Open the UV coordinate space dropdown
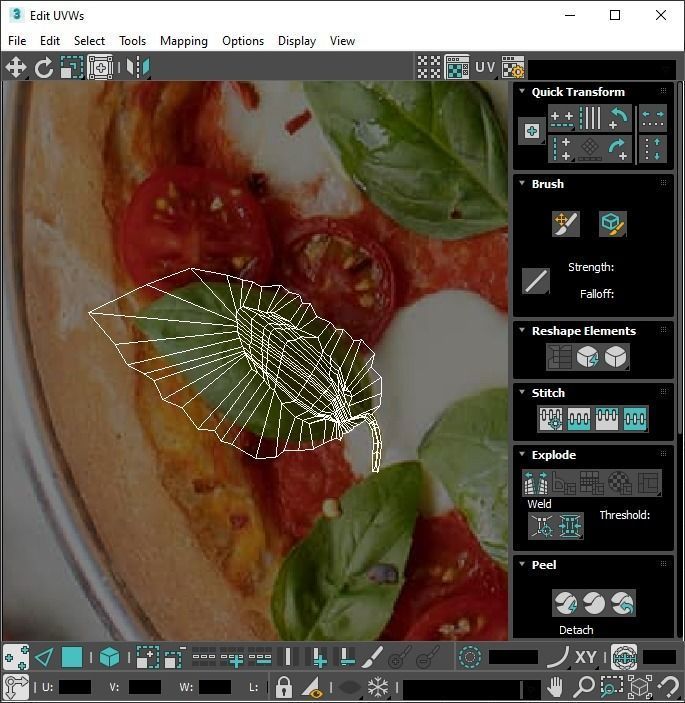 485,68
